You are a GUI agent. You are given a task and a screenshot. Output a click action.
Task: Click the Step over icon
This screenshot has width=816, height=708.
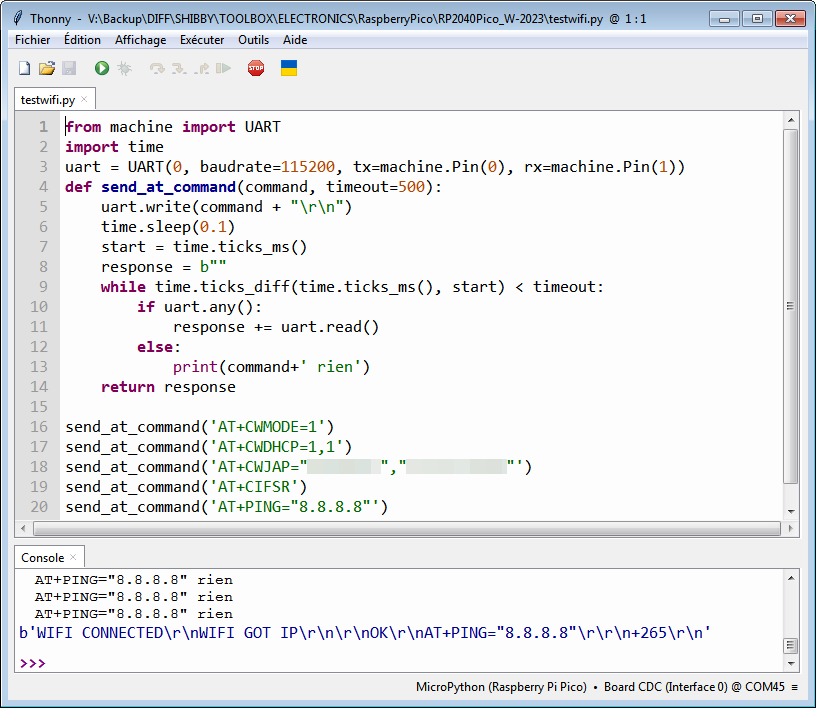pyautogui.click(x=157, y=68)
